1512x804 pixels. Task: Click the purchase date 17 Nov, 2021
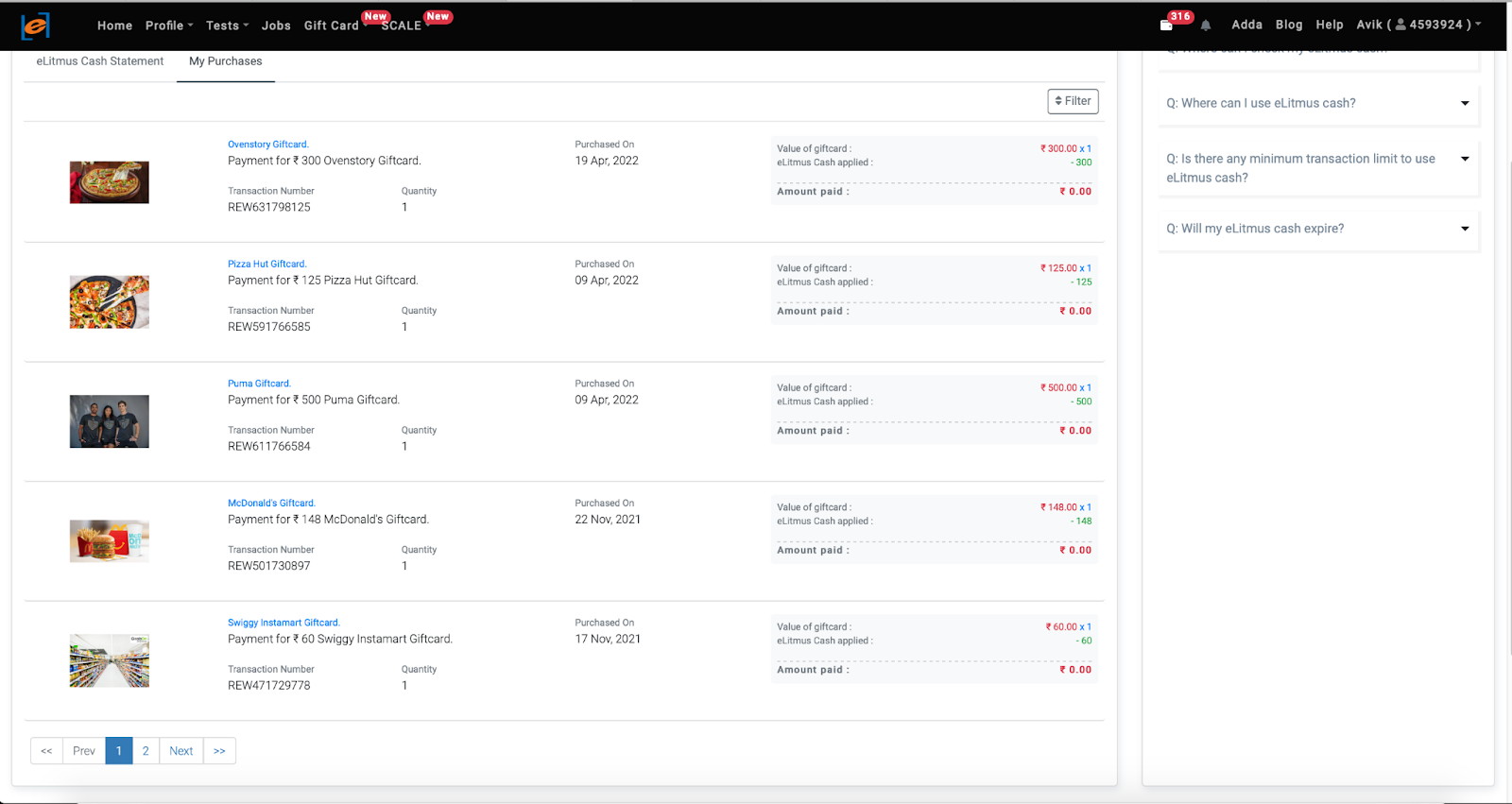click(608, 639)
